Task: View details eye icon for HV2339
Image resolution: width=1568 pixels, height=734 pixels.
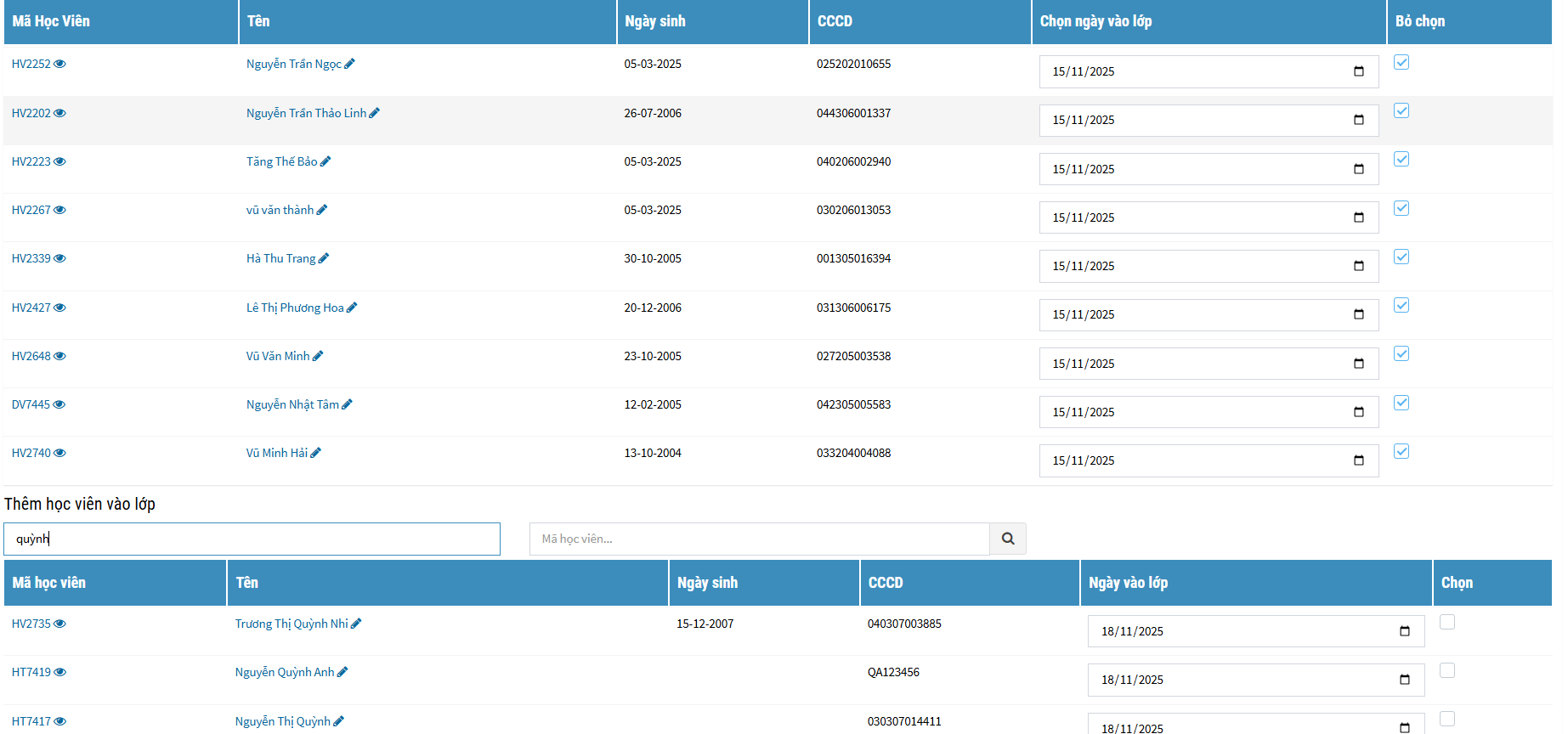Action: pyautogui.click(x=59, y=259)
